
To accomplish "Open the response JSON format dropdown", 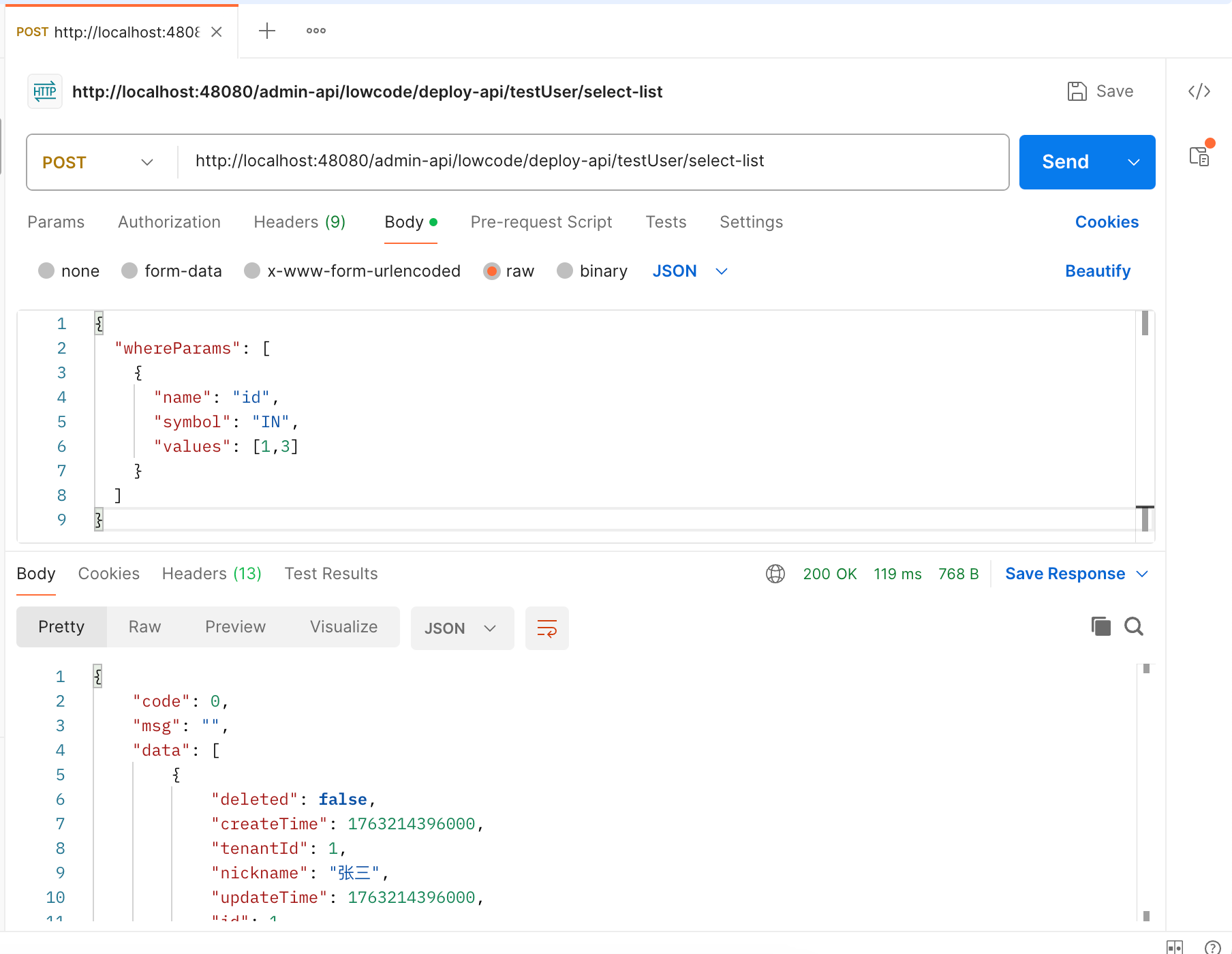I will click(461, 628).
